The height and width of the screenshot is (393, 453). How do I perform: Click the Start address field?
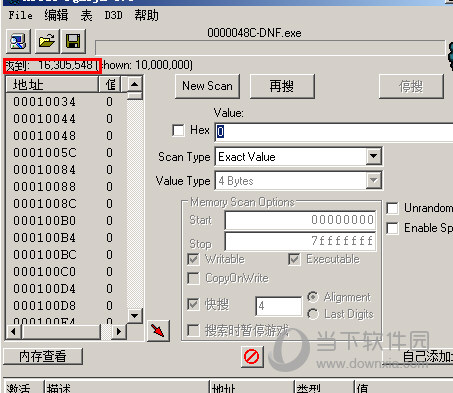tap(300, 220)
